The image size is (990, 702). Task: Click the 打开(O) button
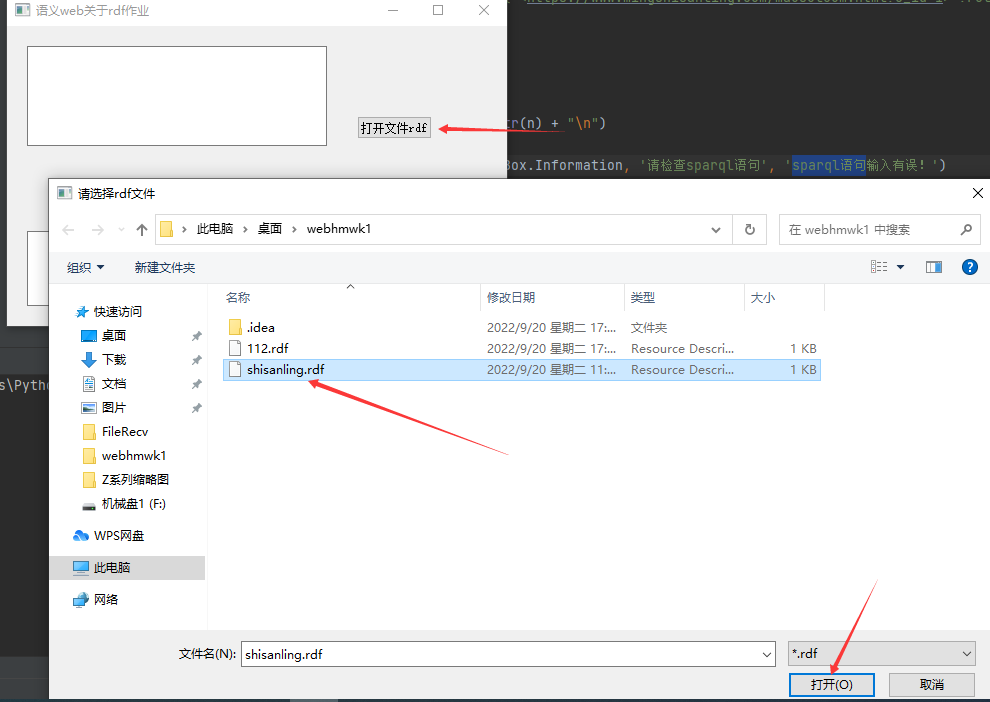click(832, 684)
